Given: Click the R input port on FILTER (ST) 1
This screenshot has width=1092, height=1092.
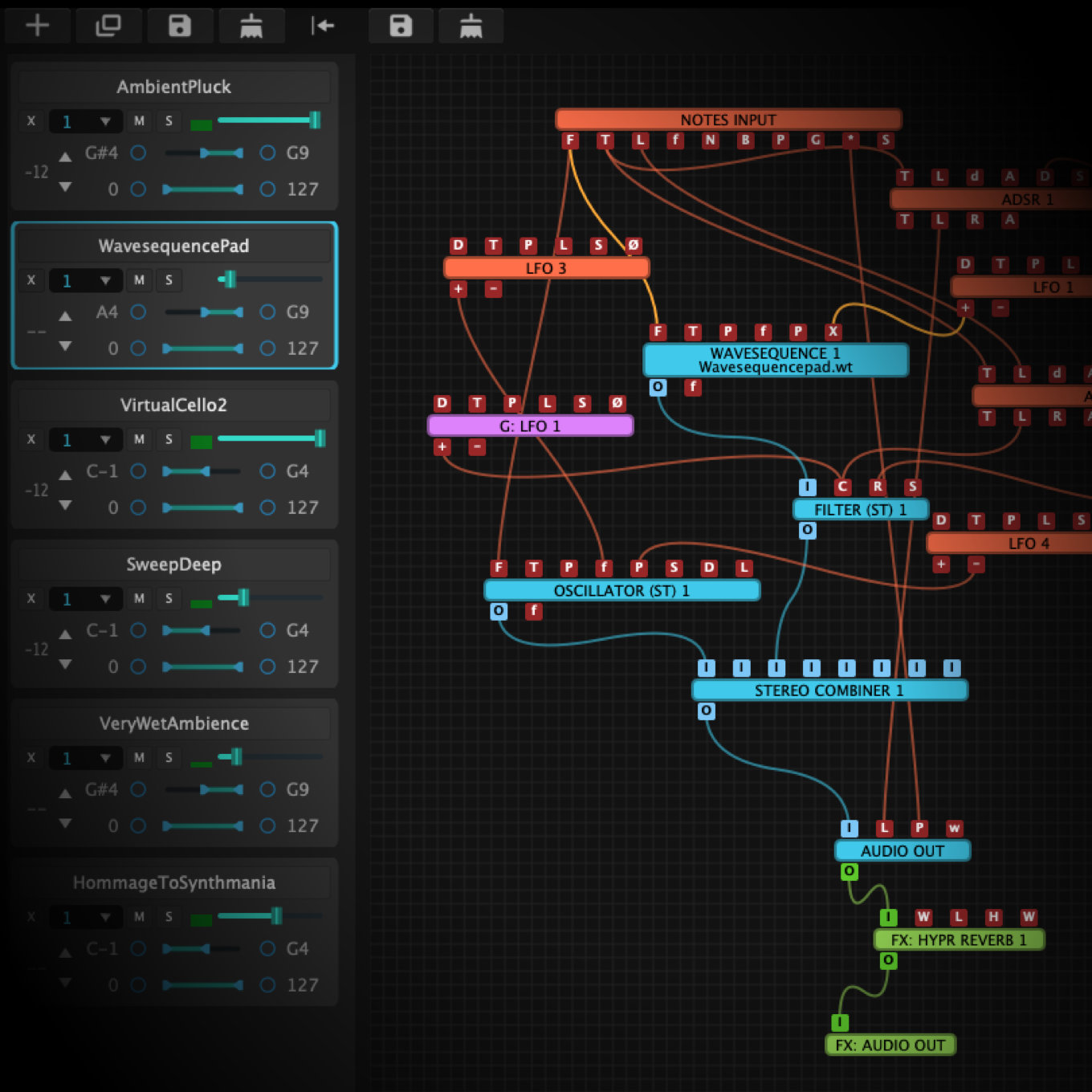Looking at the screenshot, I should 878,487.
